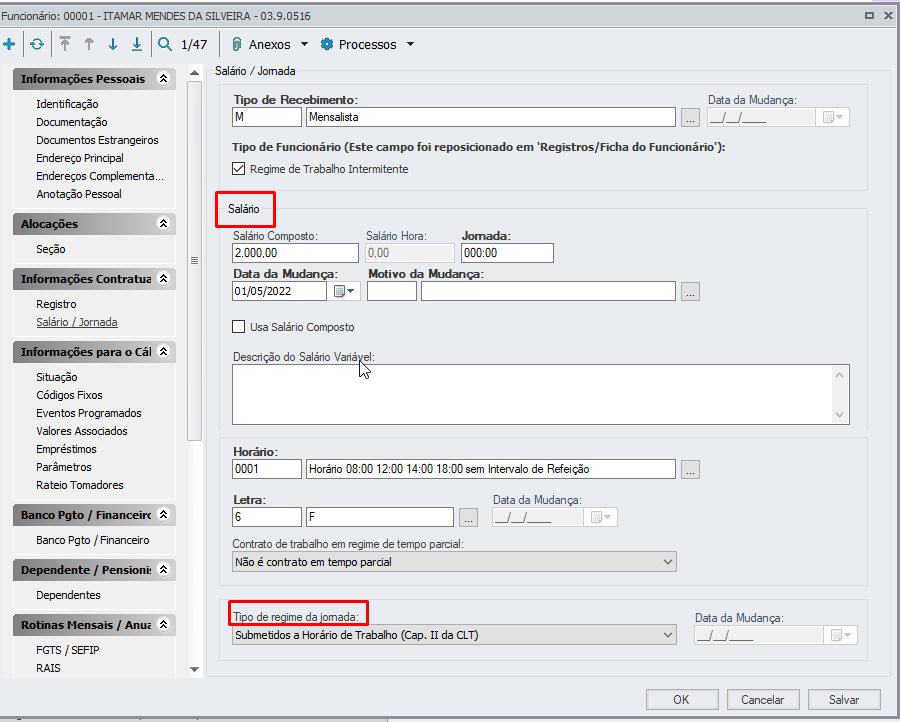Open Contrato em regime de tempo parcial dropdown
The height and width of the screenshot is (722, 900).
pos(668,562)
